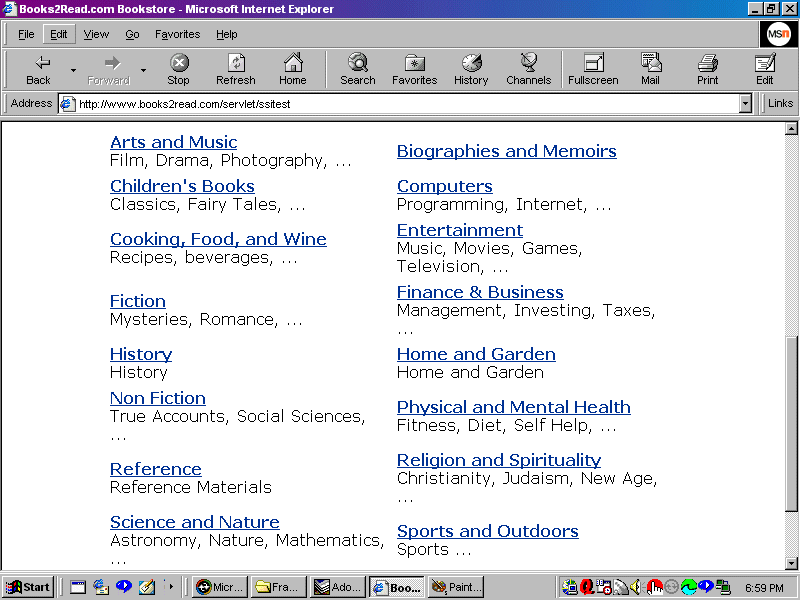Open the Edit menu
The width and height of the screenshot is (800, 600).
click(59, 34)
